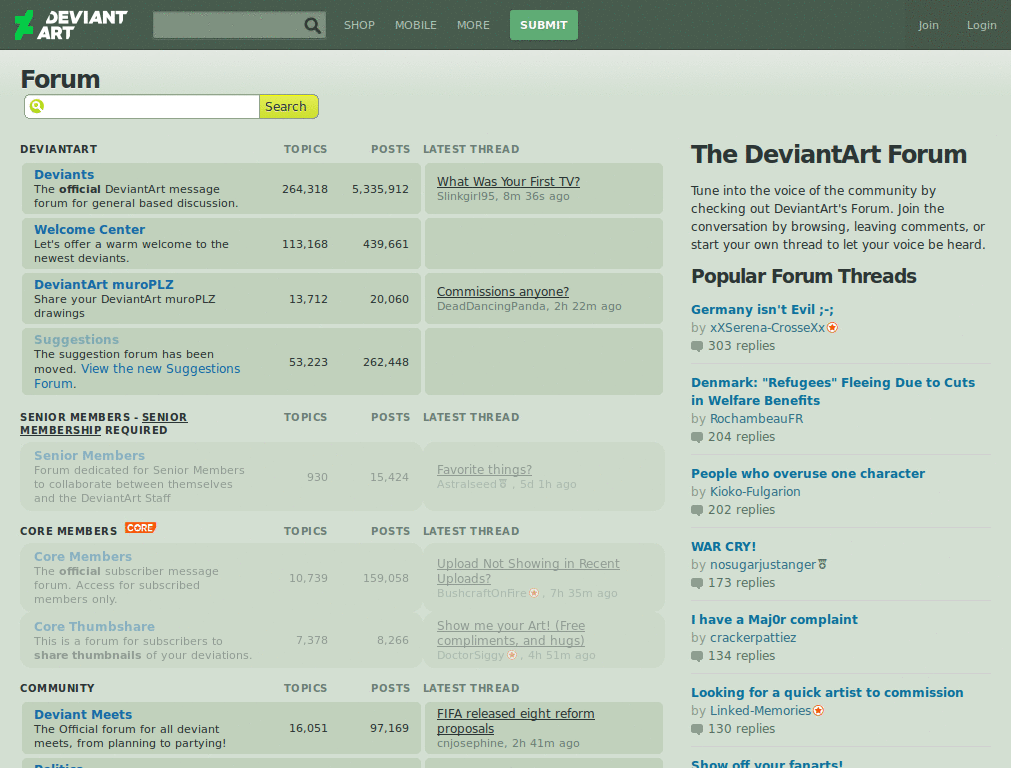Open the MORE navigation dropdown
The height and width of the screenshot is (768, 1024).
pos(473,25)
